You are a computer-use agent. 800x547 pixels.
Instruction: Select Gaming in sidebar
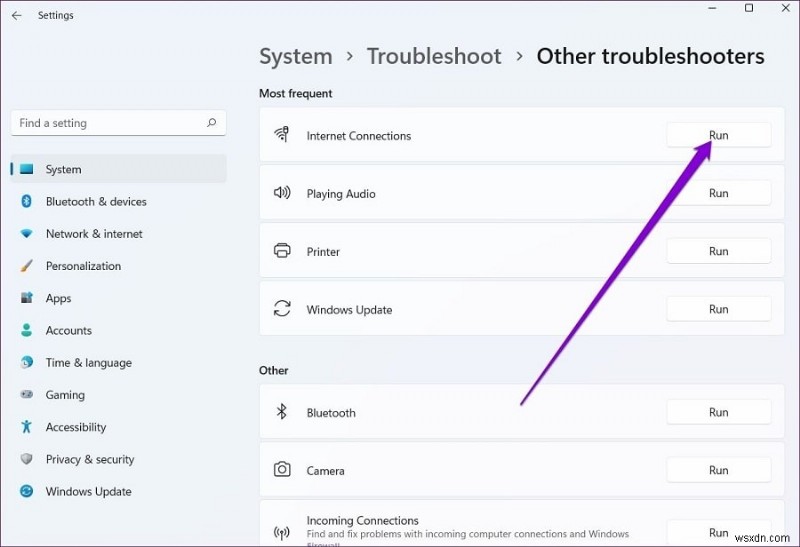point(118,394)
